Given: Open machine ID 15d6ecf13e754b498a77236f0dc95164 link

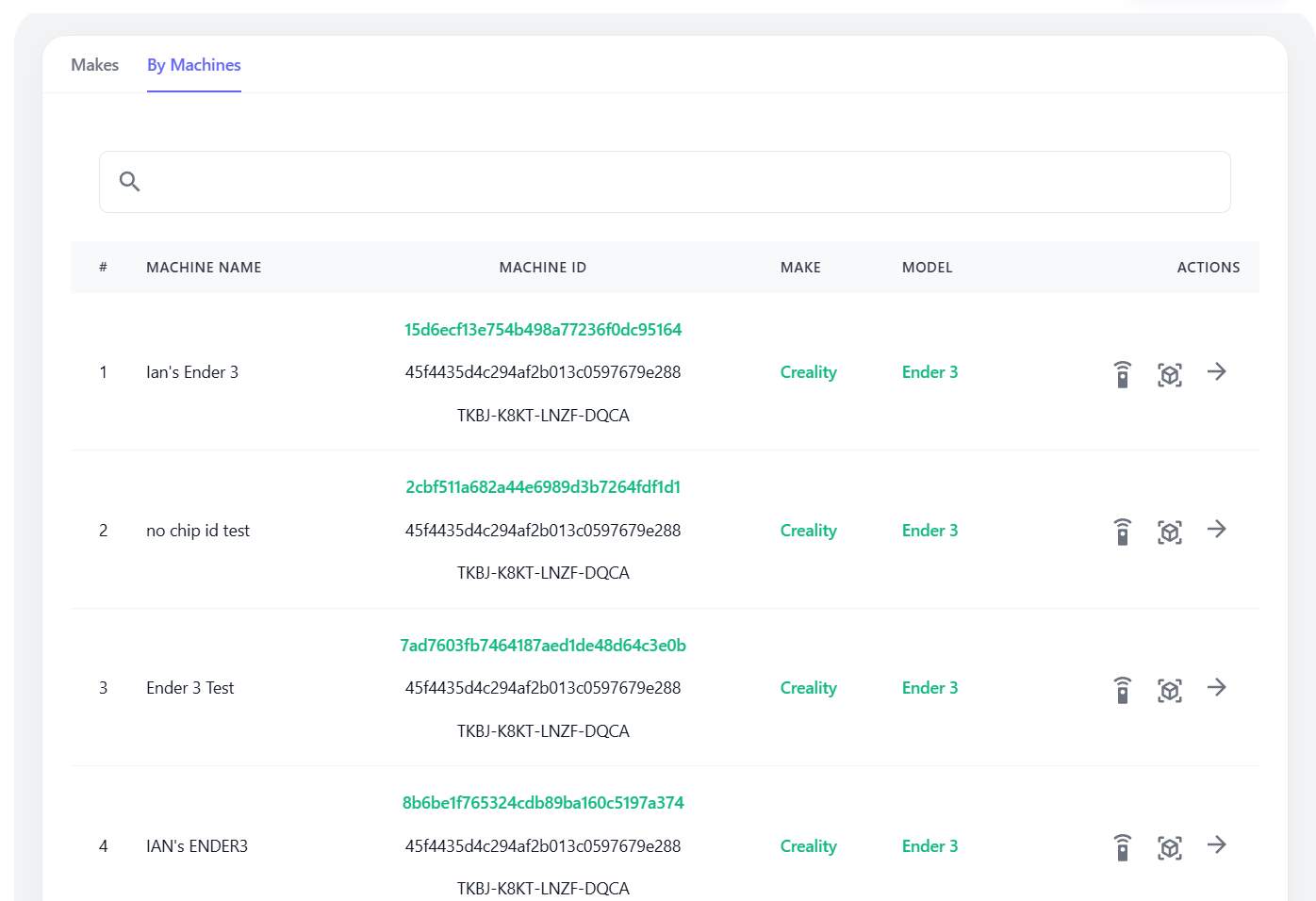Looking at the screenshot, I should click(x=543, y=330).
